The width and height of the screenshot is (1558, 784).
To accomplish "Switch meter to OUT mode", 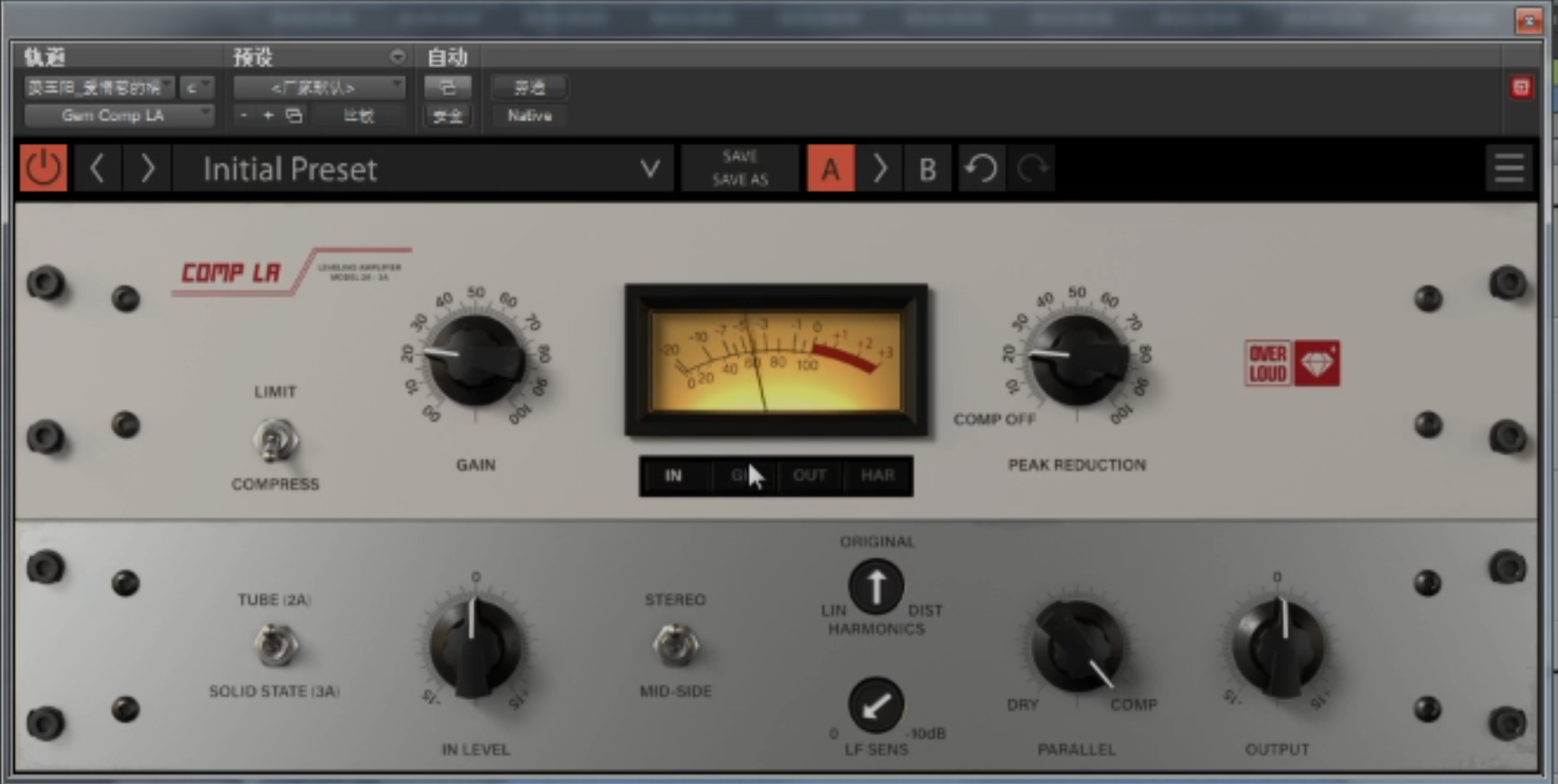I will 809,475.
